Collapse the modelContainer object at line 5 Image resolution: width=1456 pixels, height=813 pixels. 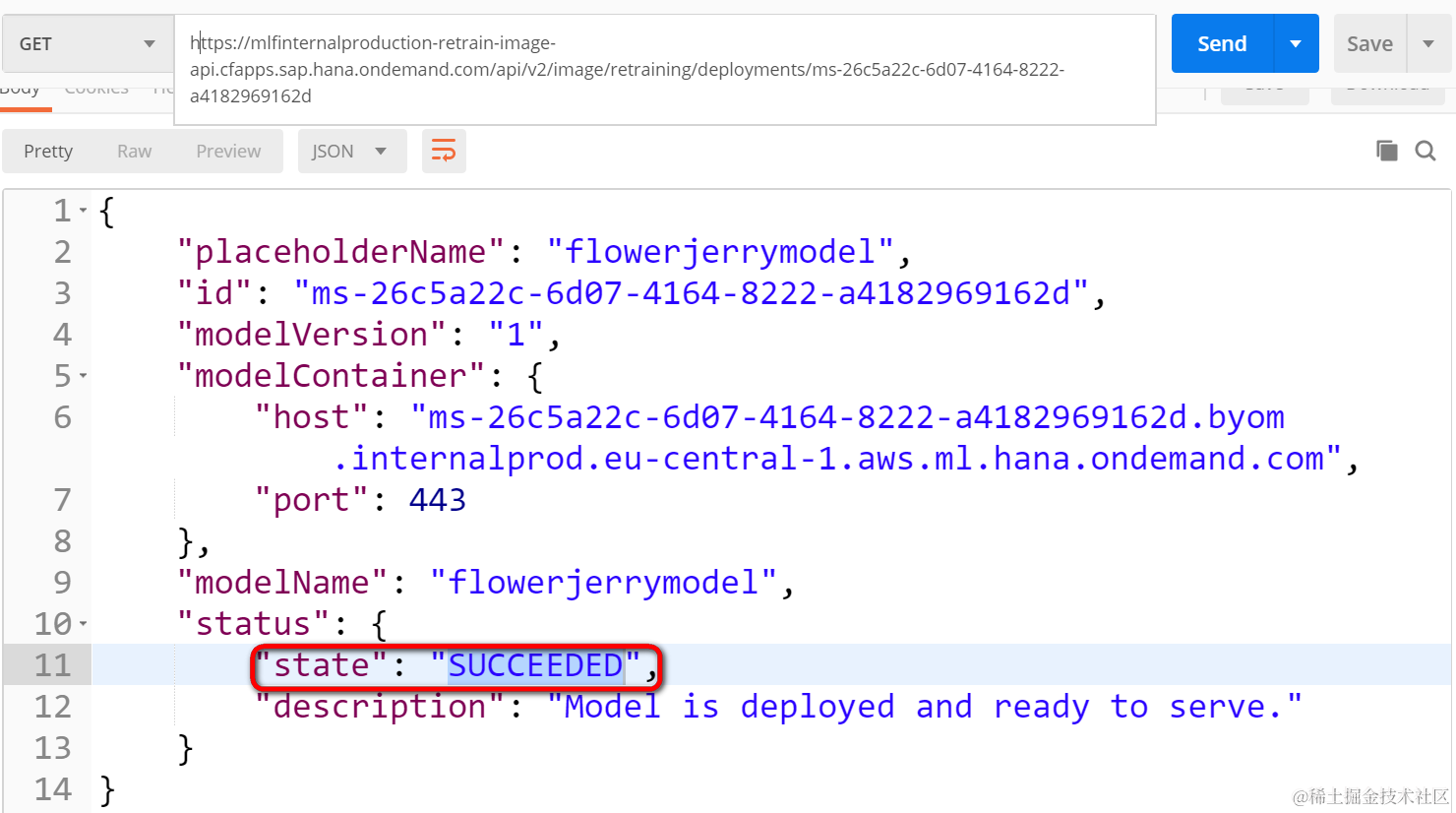click(84, 376)
